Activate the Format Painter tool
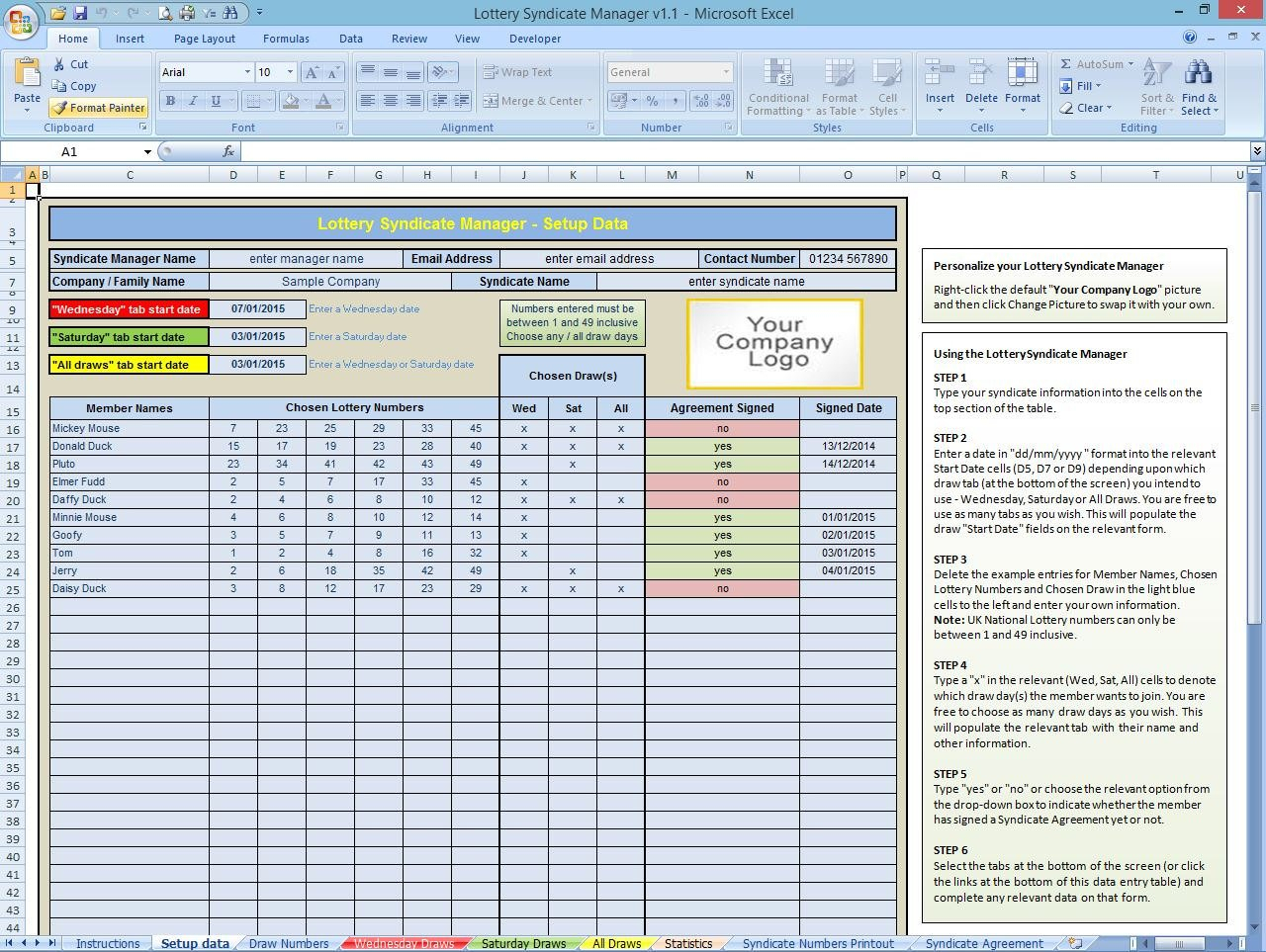Image resolution: width=1266 pixels, height=952 pixels. coord(98,108)
